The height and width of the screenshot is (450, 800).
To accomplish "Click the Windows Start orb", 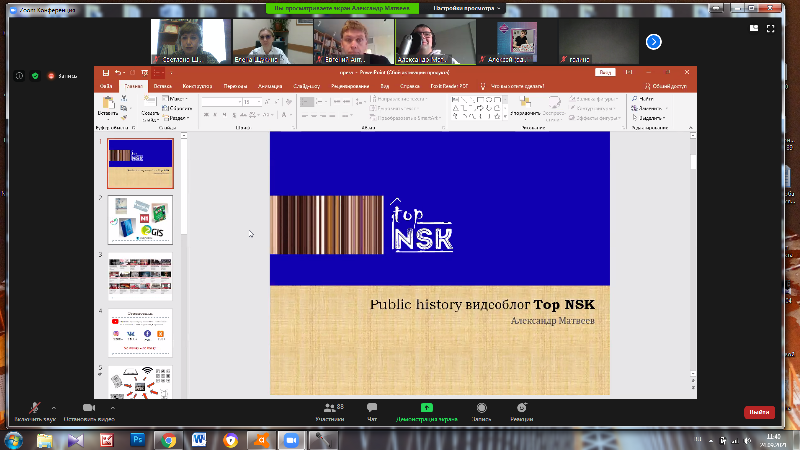I will 13,440.
